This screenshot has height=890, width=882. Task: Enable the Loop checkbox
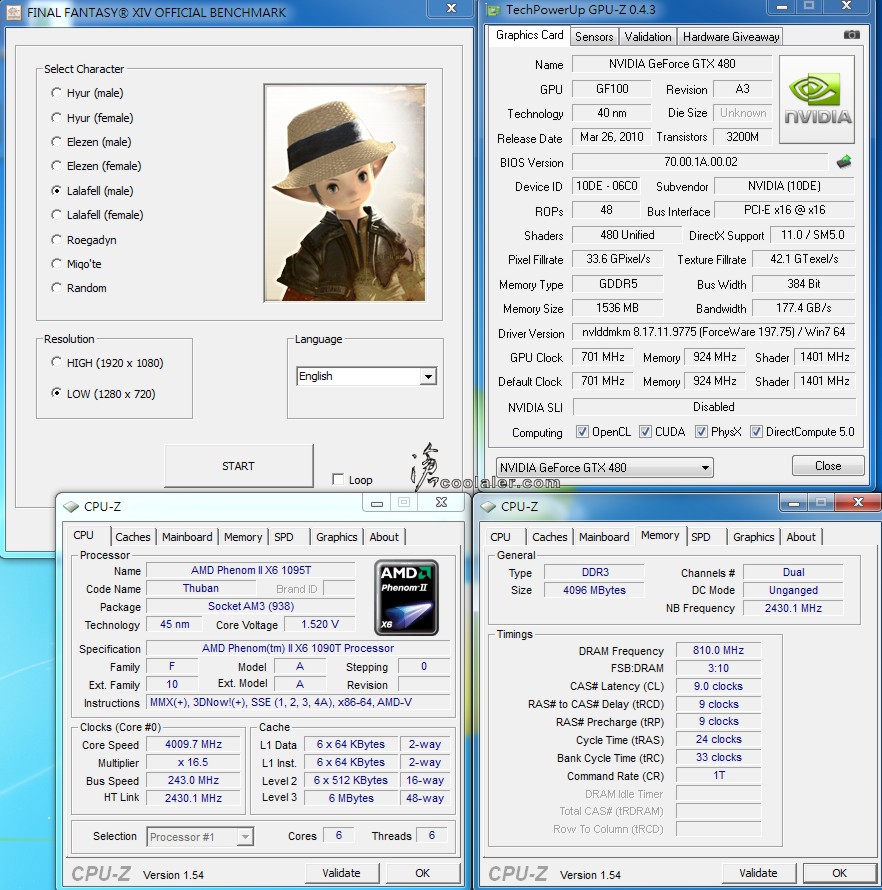coord(338,480)
